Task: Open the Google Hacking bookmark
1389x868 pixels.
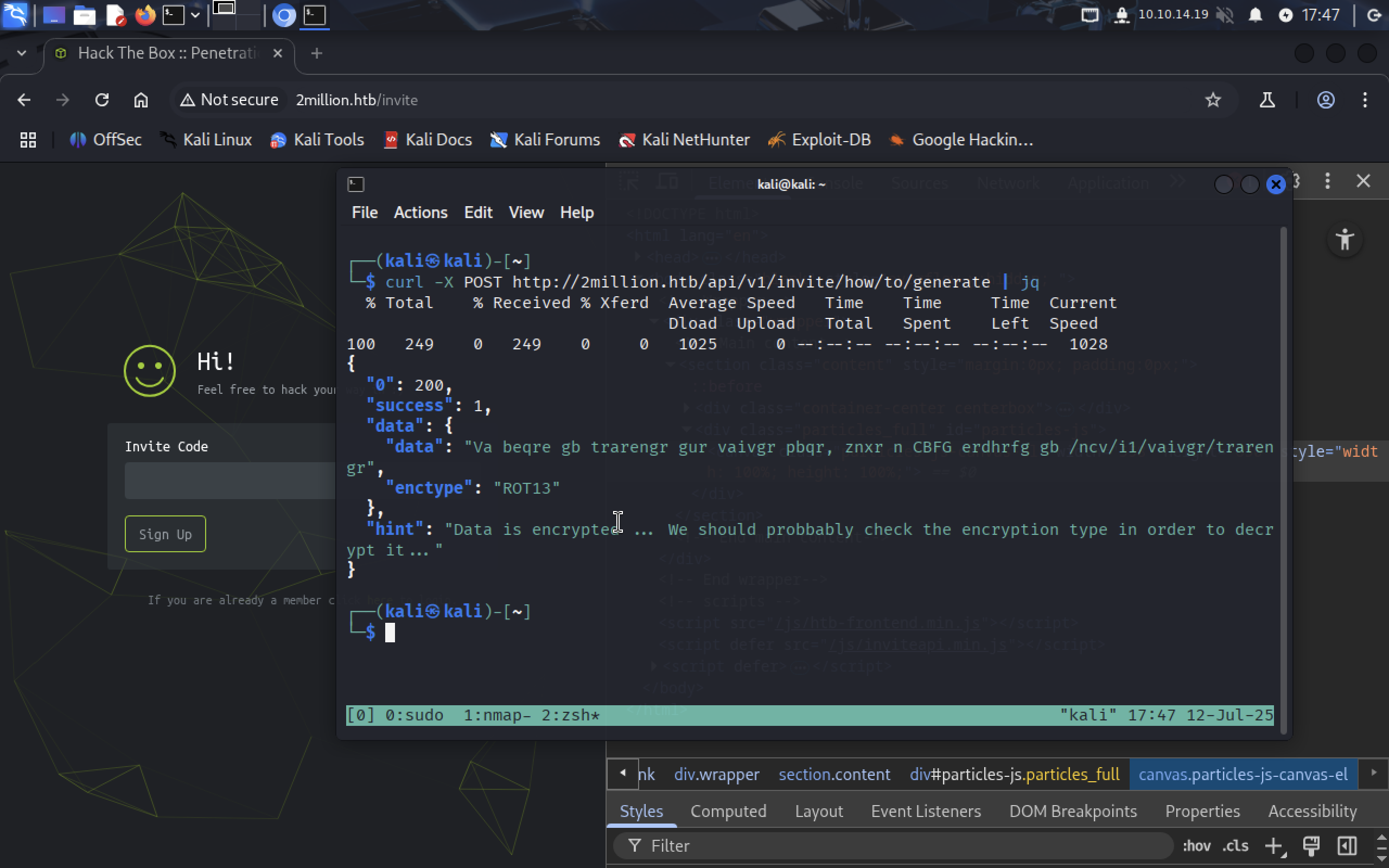Action: coord(961,140)
